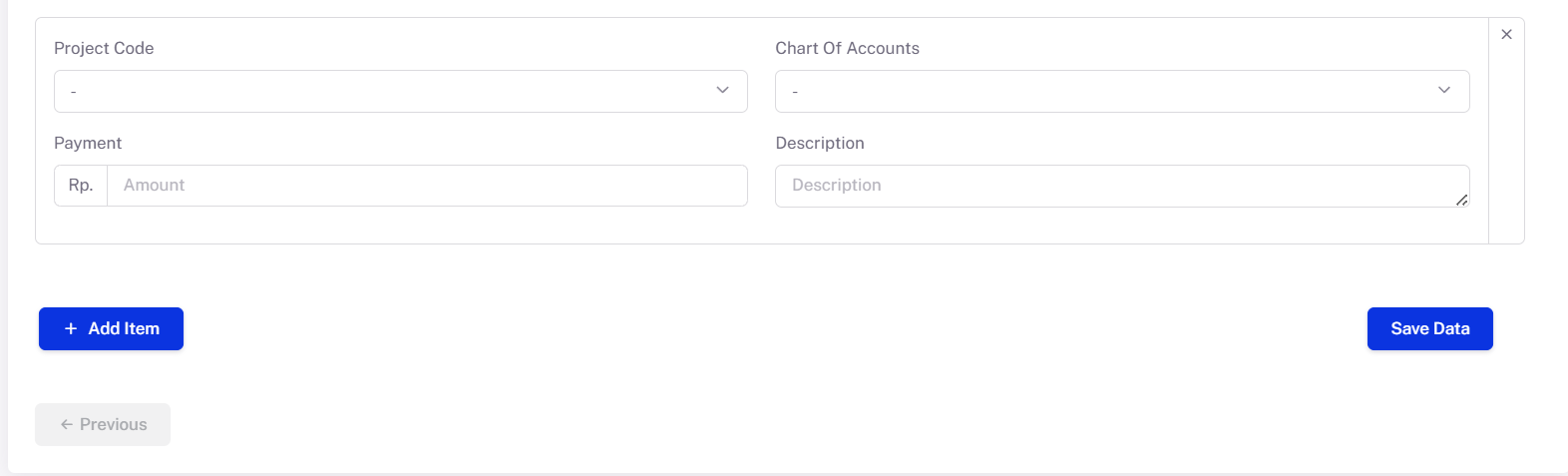Focus the payment Amount field

tap(427, 186)
